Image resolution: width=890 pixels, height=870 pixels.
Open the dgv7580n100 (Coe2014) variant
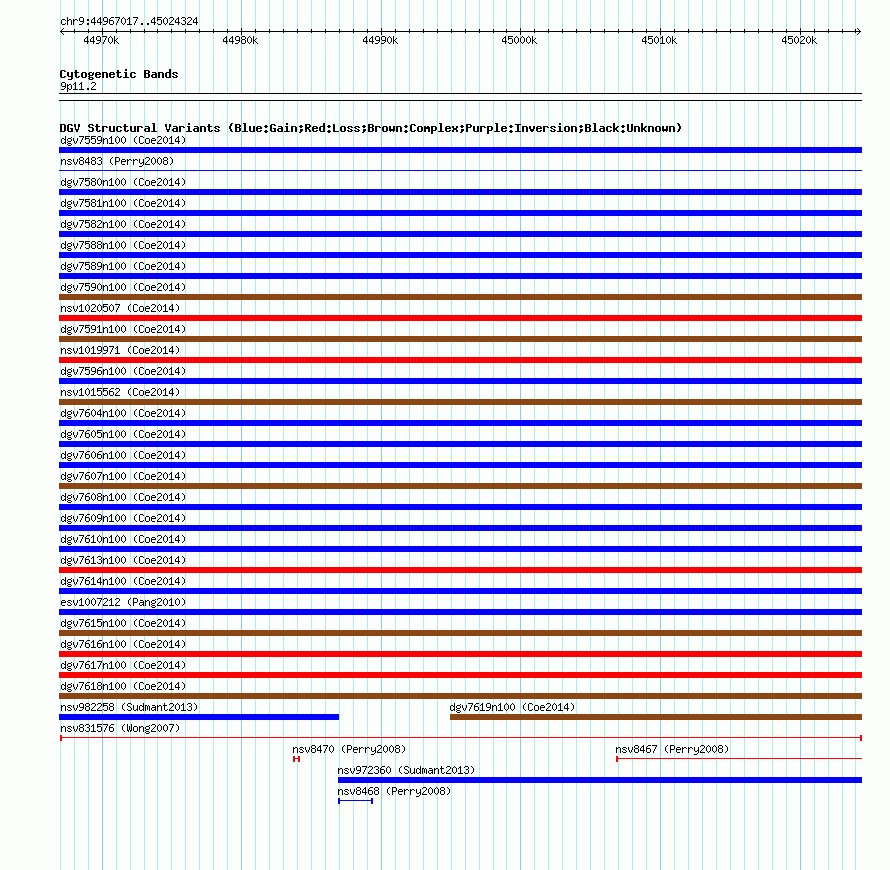pos(123,182)
